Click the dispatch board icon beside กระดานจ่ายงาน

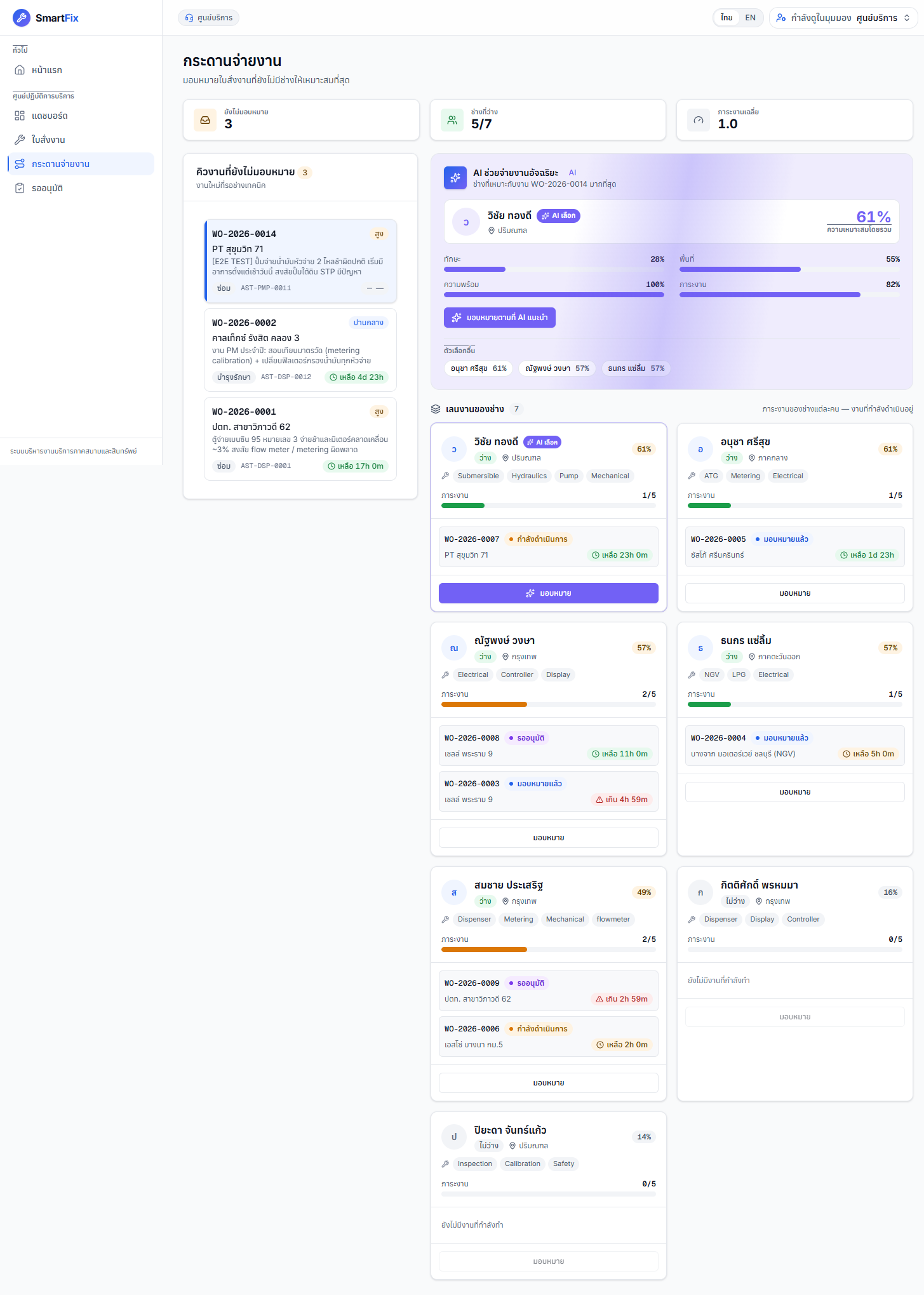20,164
